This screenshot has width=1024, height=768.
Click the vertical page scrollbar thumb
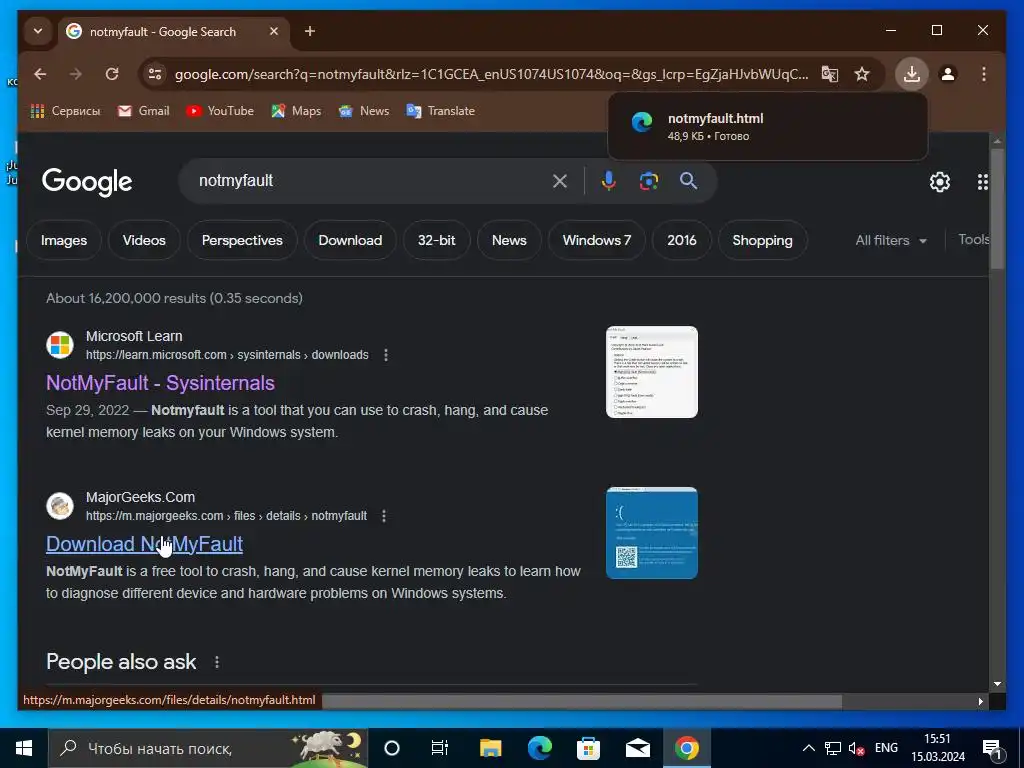coord(997,209)
